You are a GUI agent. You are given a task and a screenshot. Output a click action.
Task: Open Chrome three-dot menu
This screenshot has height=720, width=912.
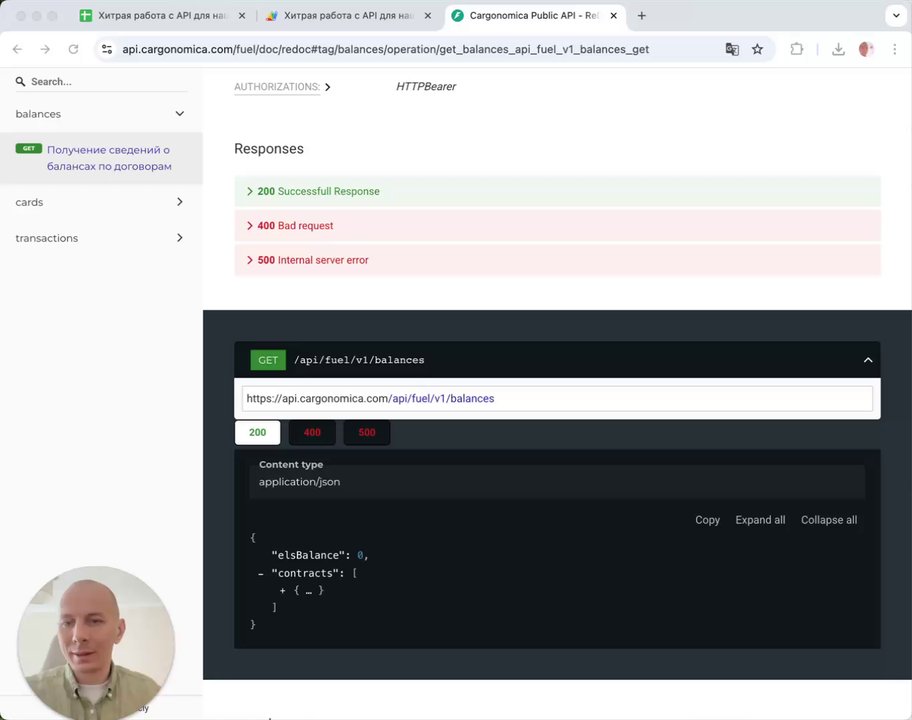pos(895,49)
